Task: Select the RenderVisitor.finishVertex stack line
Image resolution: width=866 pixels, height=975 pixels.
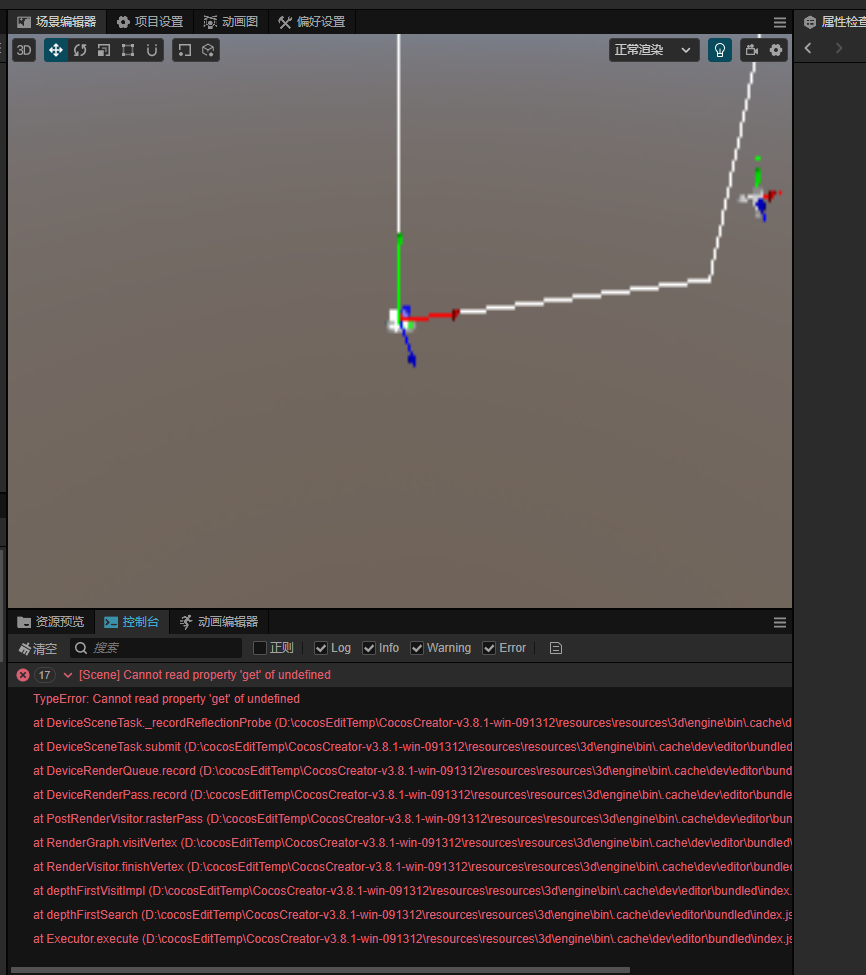Action: tap(412, 867)
